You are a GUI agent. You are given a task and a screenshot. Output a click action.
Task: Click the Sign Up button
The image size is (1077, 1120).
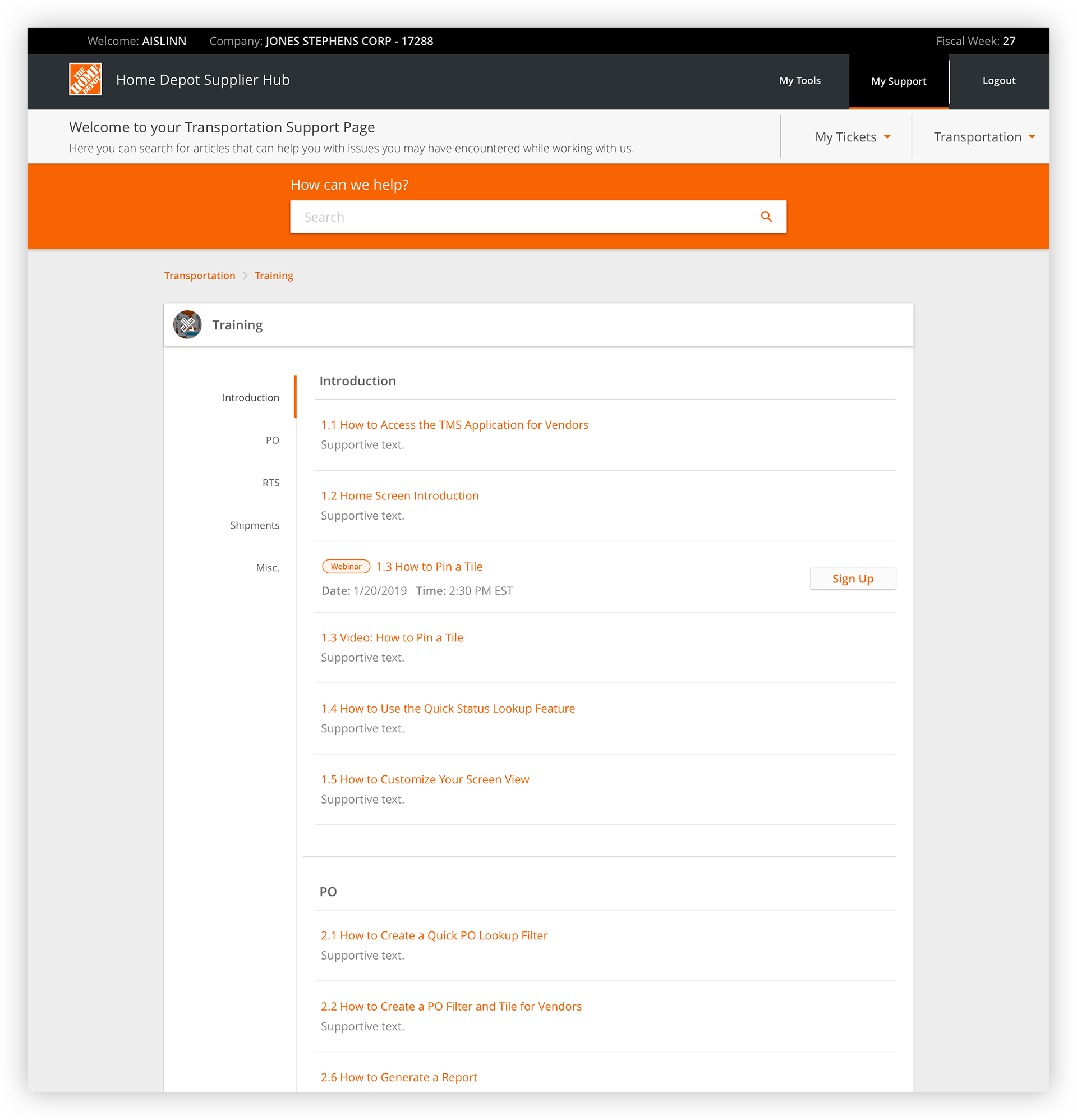coord(853,579)
